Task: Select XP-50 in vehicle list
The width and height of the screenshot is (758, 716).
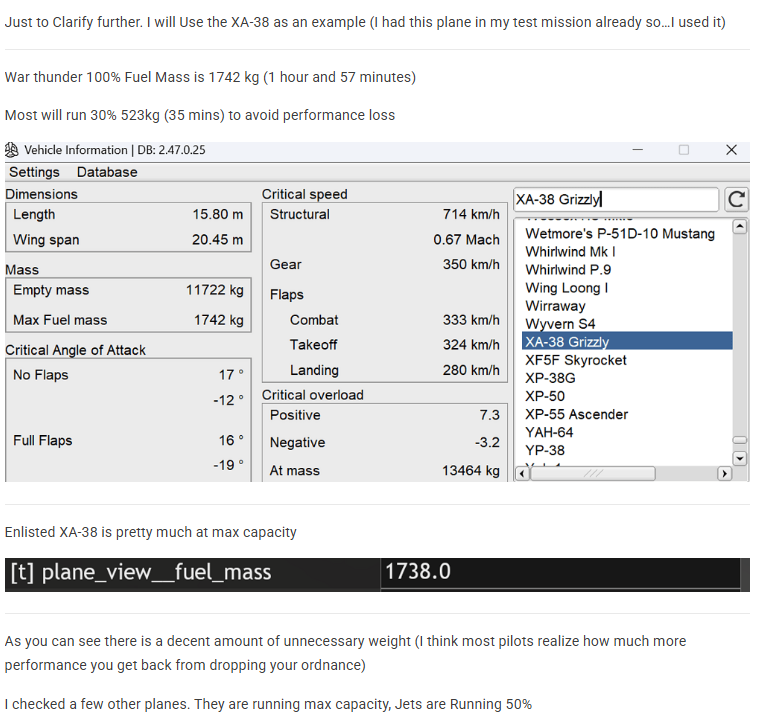Action: coord(545,396)
